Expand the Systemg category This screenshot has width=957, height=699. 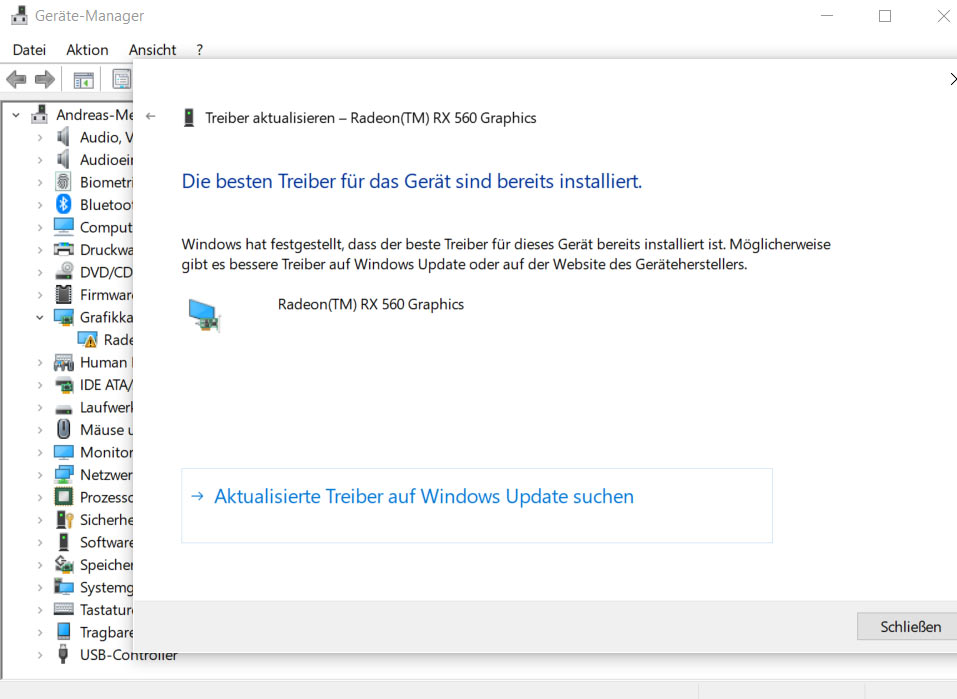40,587
